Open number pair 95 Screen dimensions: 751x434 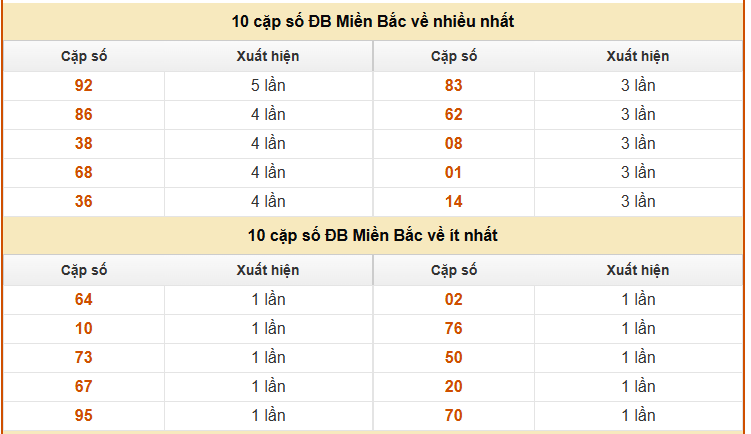point(84,416)
